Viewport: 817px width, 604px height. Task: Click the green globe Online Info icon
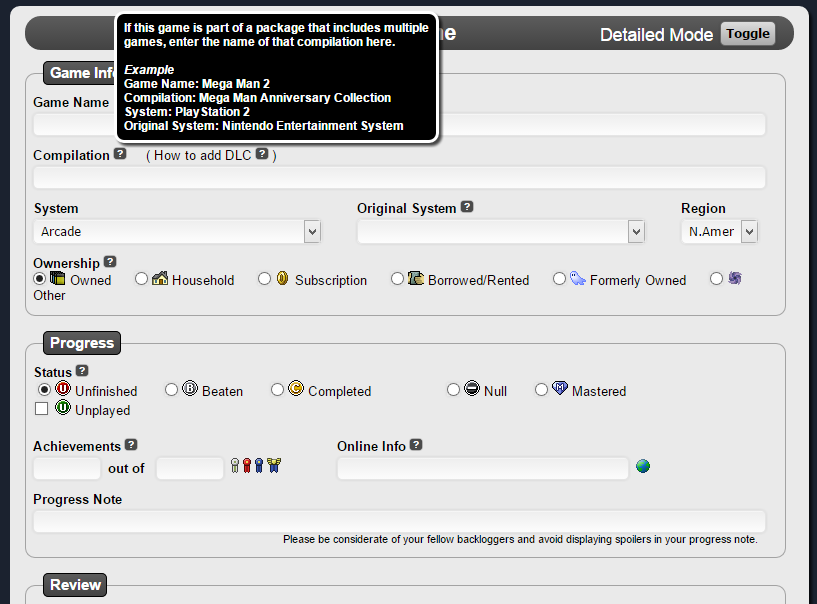[x=643, y=466]
